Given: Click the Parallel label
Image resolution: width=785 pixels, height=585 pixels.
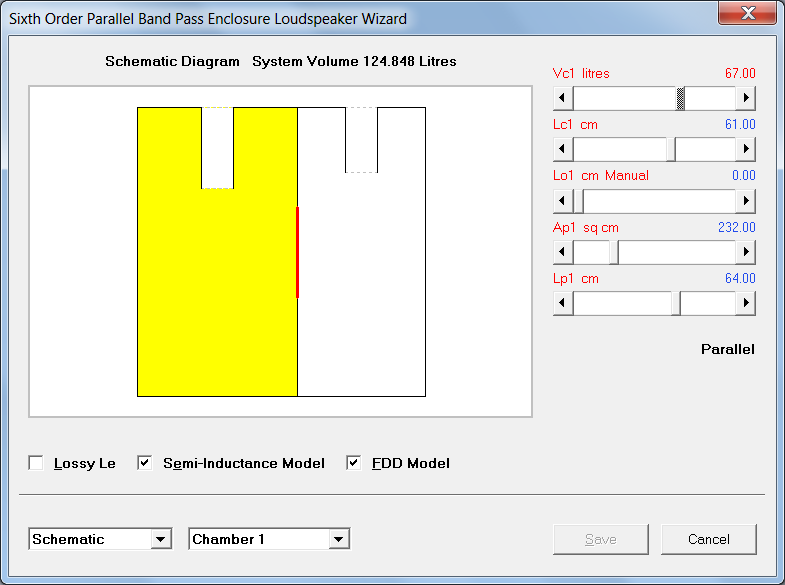Looking at the screenshot, I should [727, 349].
